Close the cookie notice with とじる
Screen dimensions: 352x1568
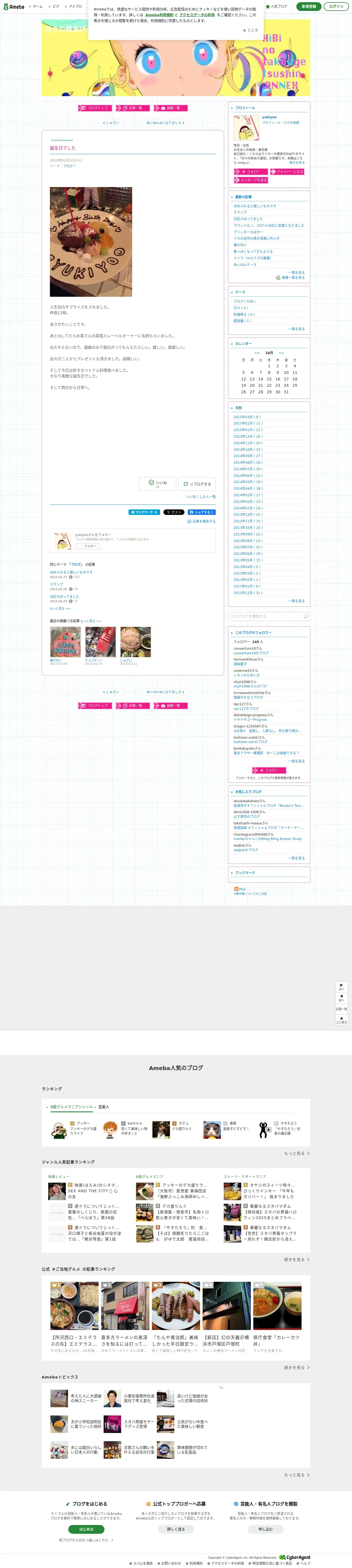pyautogui.click(x=250, y=30)
